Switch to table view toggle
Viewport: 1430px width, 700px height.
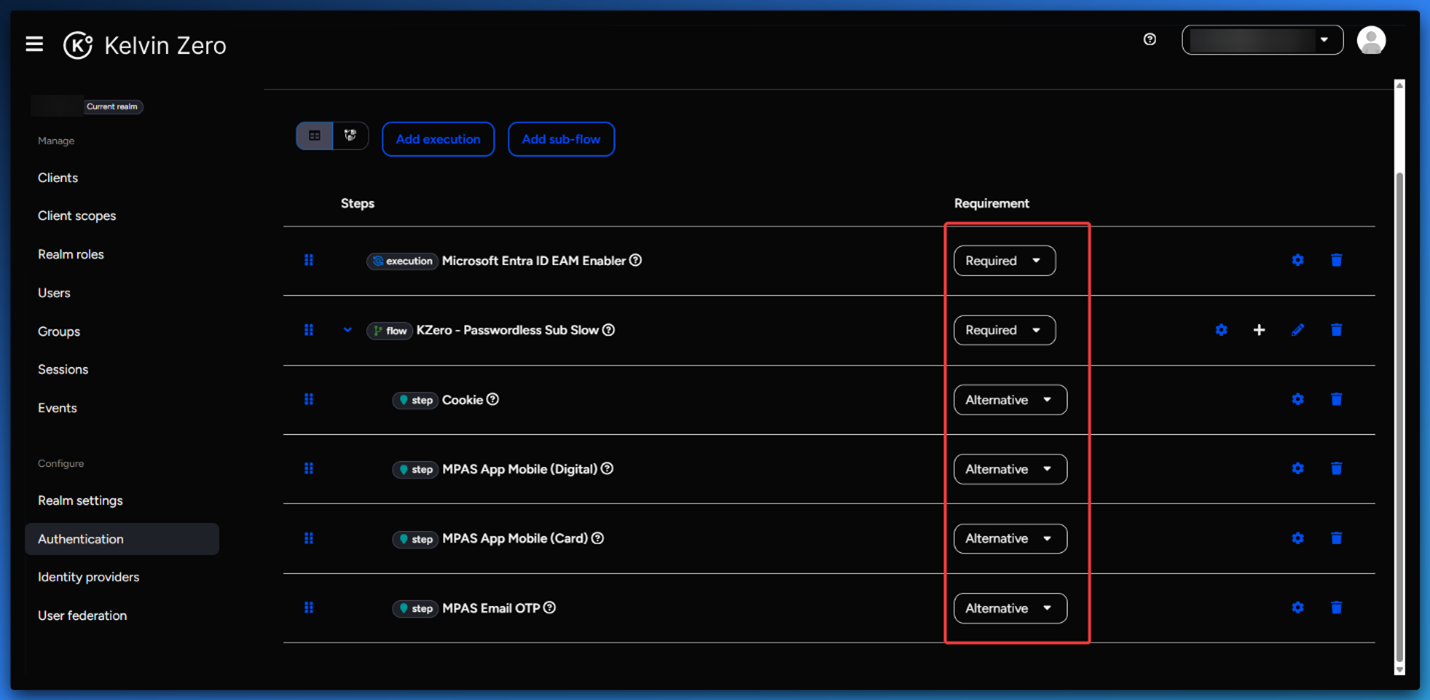[314, 136]
